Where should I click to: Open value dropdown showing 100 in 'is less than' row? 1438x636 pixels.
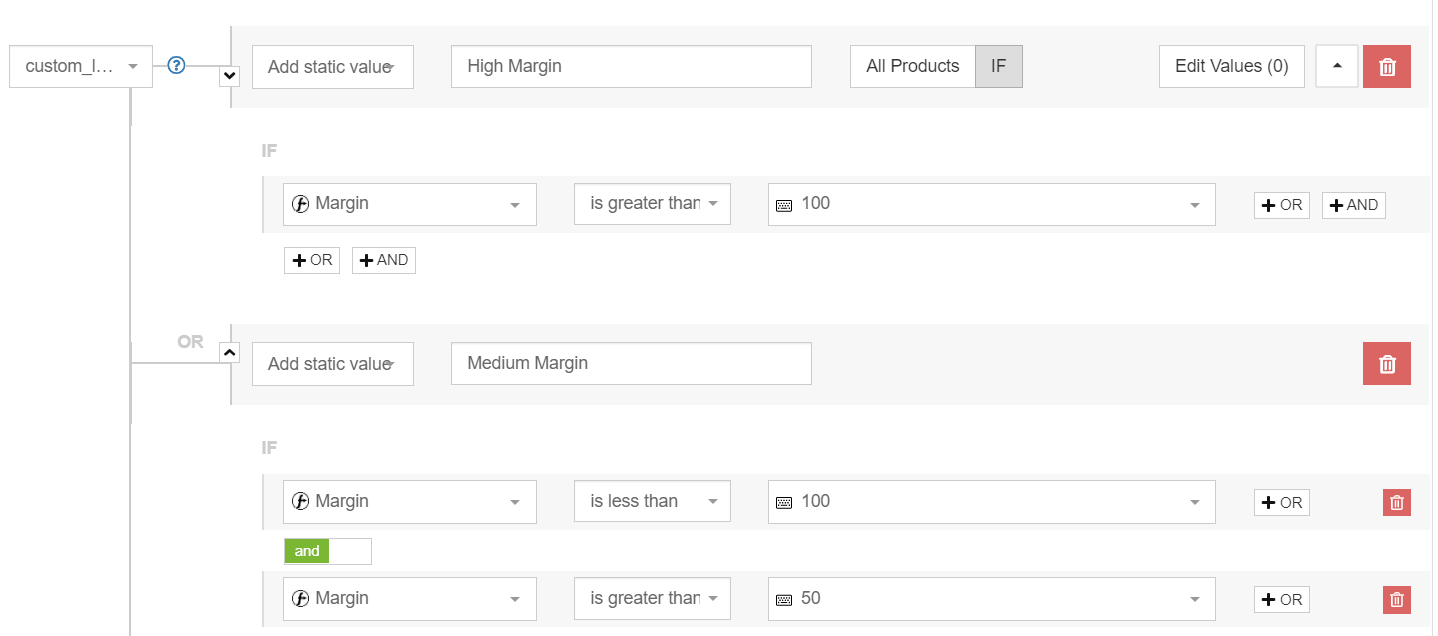992,502
